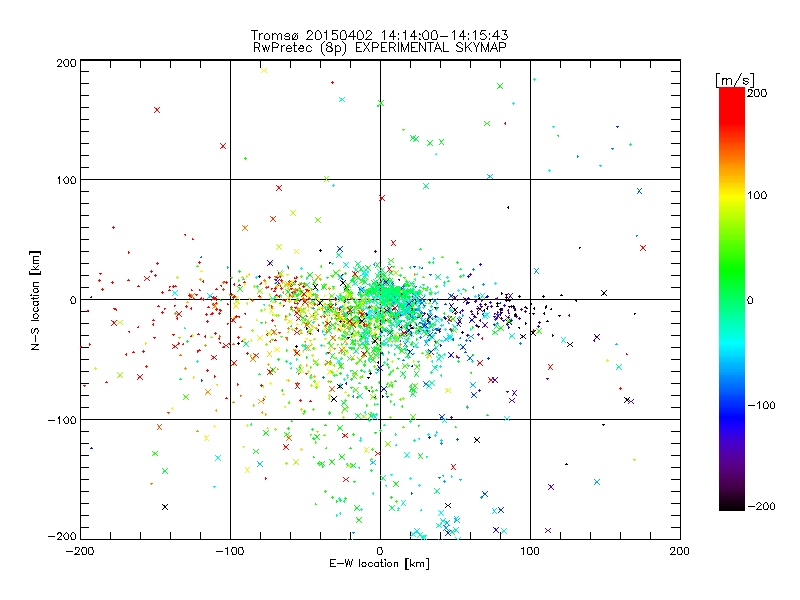Image resolution: width=800 pixels, height=600 pixels.
Task: Click the subtitle 'RwPretec (8p) EXPERIMENTAL SKYMAP'
Action: pos(380,47)
